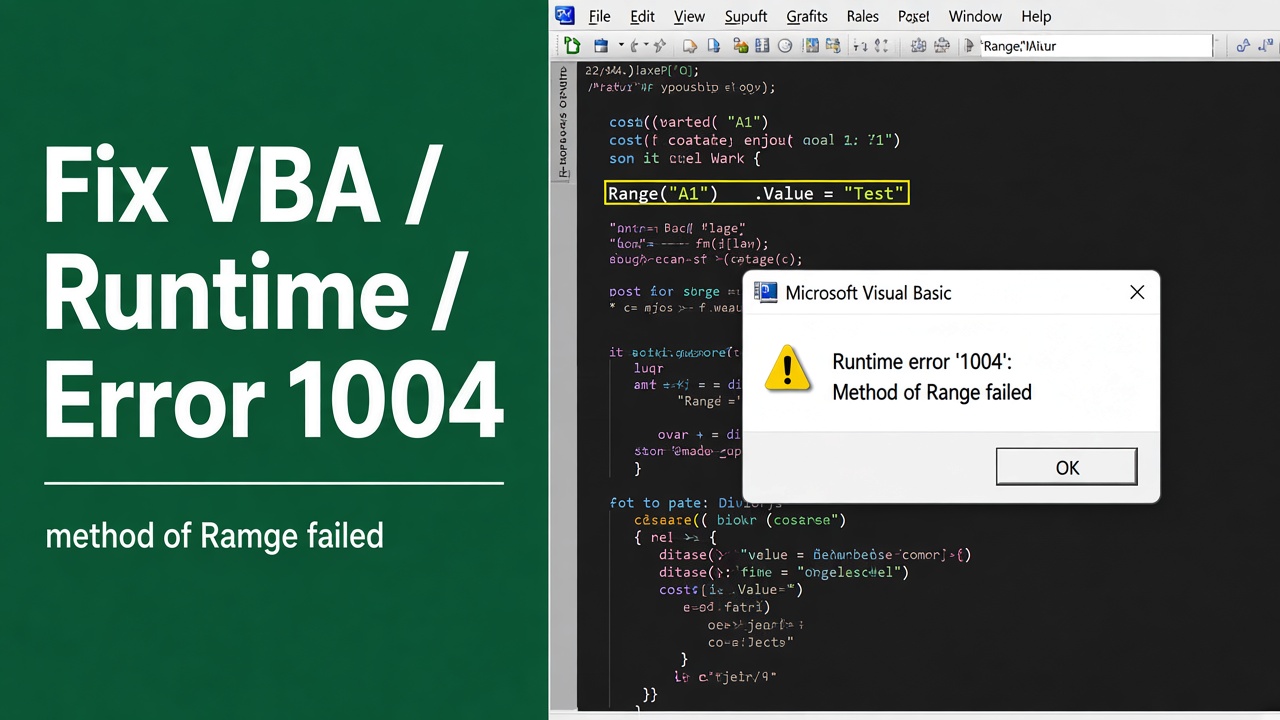Click the blue curly icon near toolbar's right end
This screenshot has height=720, width=1280.
click(1243, 45)
